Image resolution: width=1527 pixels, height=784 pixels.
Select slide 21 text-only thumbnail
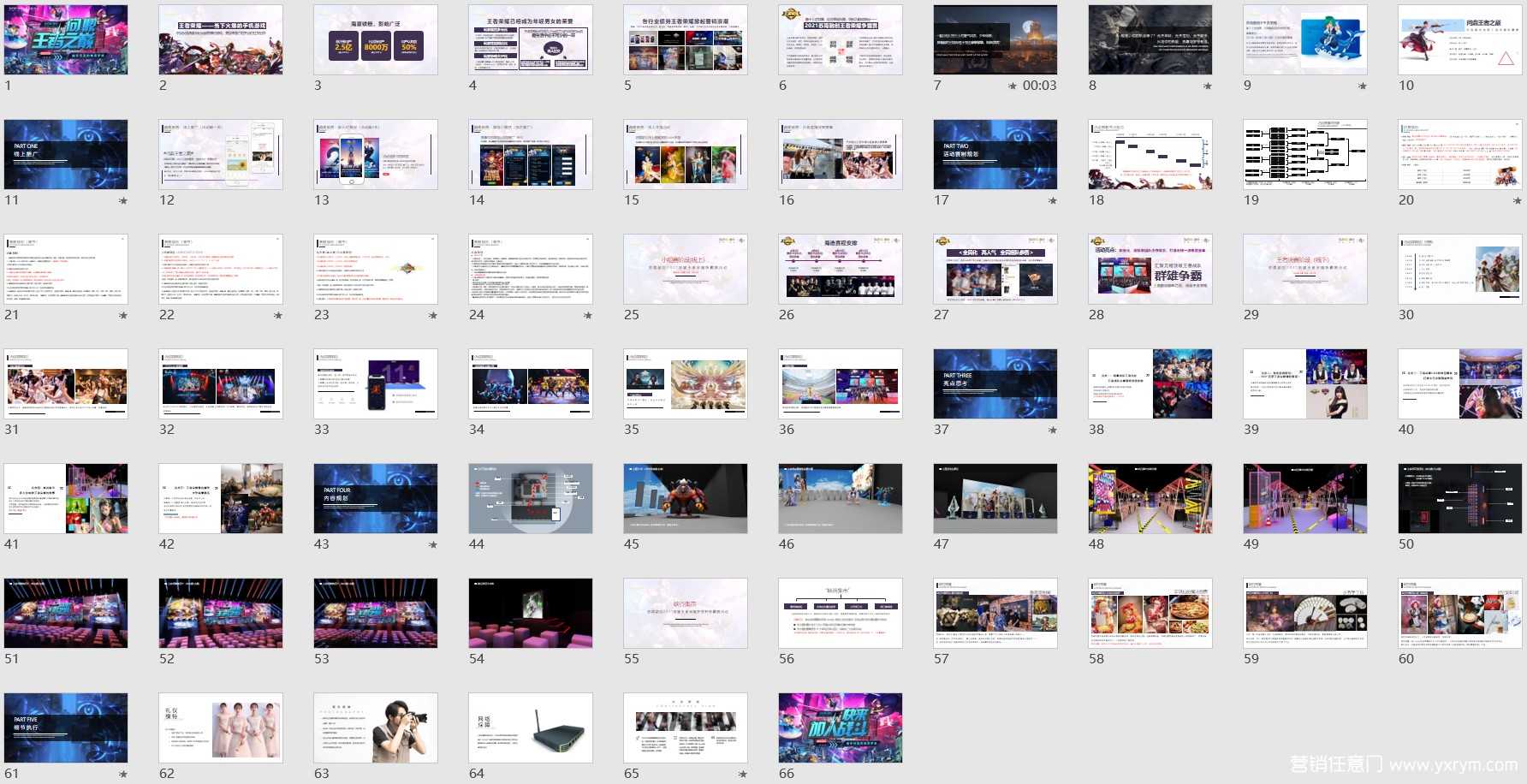coord(66,270)
